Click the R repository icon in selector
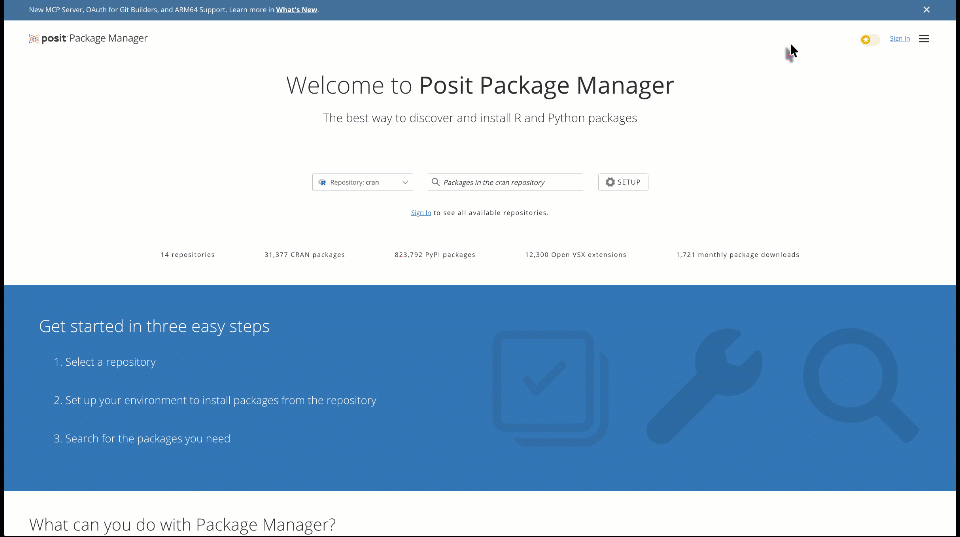 (322, 183)
